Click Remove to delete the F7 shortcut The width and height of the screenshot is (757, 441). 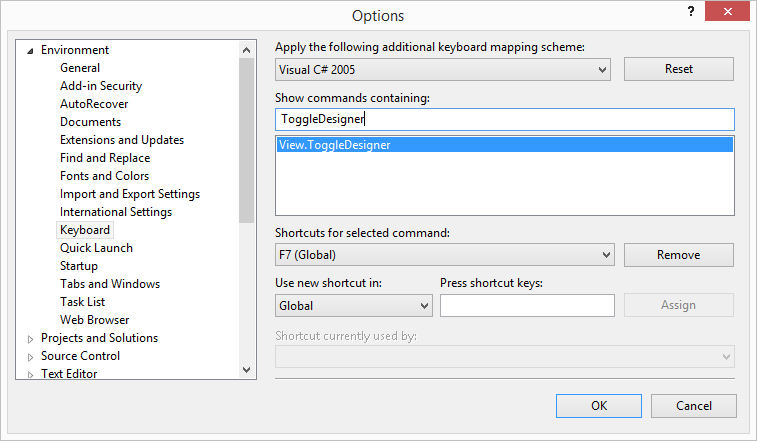[679, 255]
